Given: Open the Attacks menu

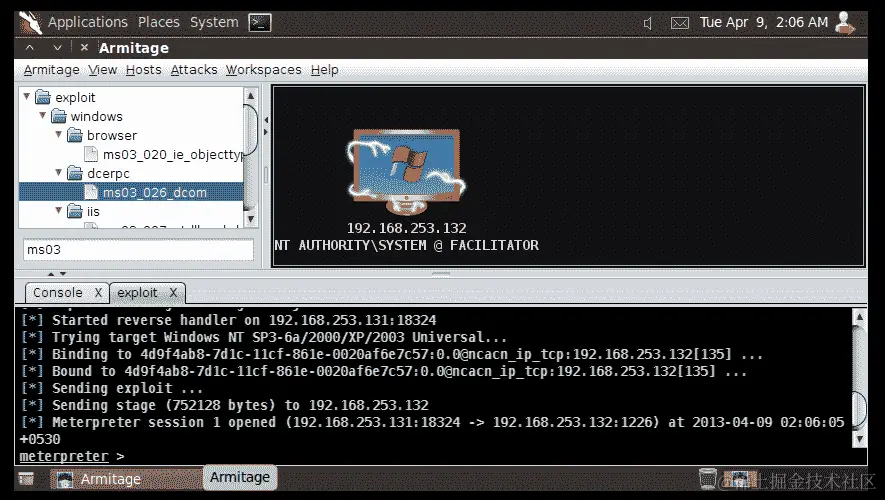Looking at the screenshot, I should (x=194, y=70).
